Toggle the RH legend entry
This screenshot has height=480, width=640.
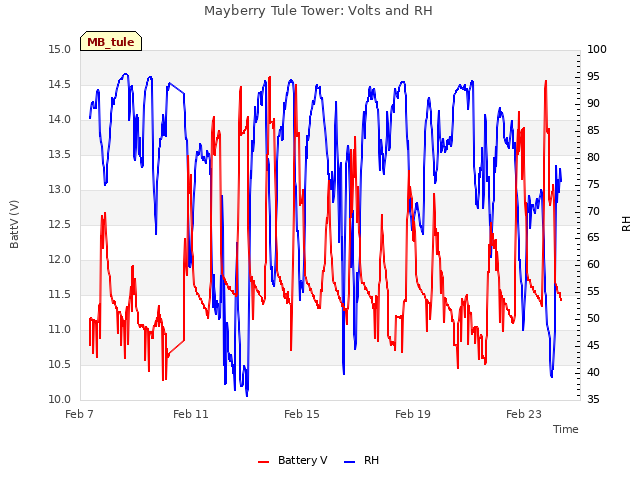[361, 460]
